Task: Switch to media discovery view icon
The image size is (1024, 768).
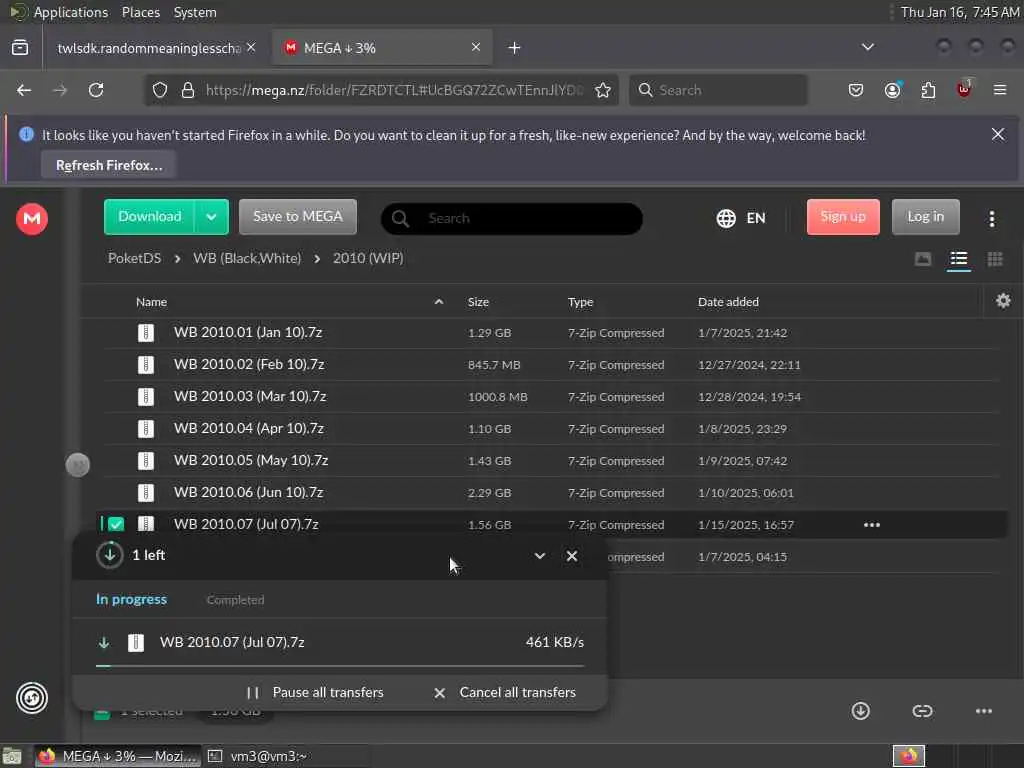Action: click(x=923, y=259)
